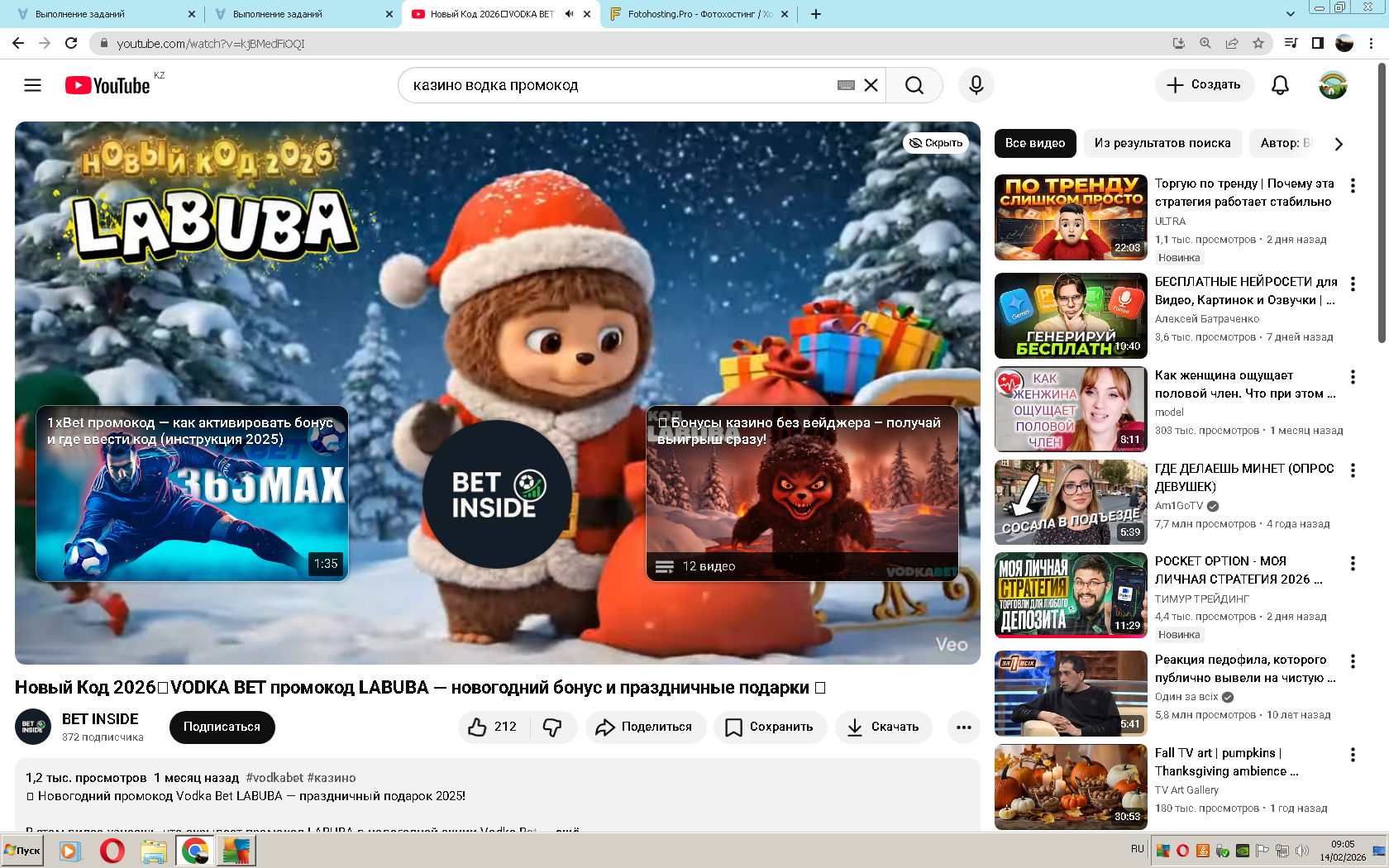This screenshot has height=868, width=1389.
Task: Reload the page in Chrome
Action: click(x=71, y=43)
